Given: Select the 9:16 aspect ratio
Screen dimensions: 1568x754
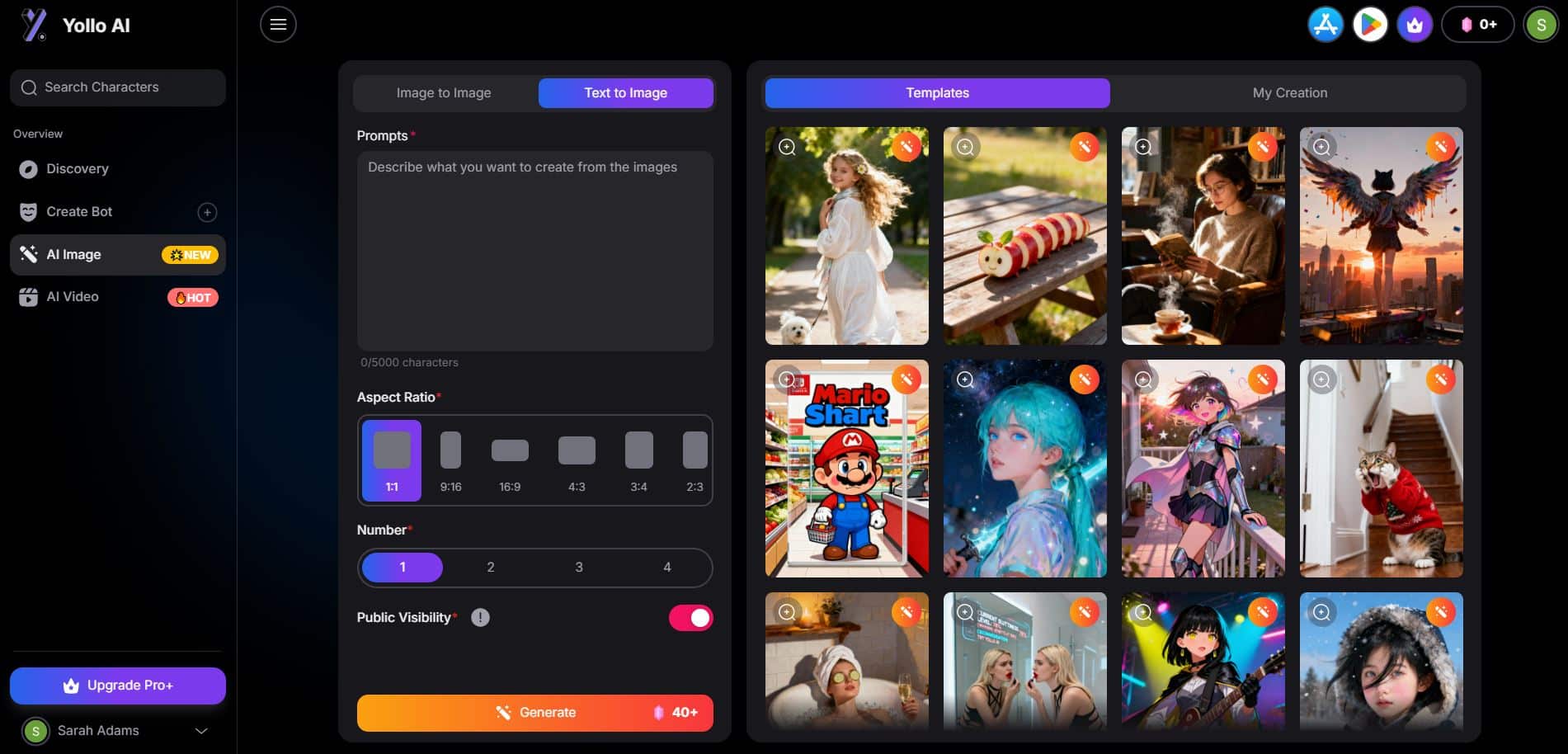Looking at the screenshot, I should [x=450, y=460].
